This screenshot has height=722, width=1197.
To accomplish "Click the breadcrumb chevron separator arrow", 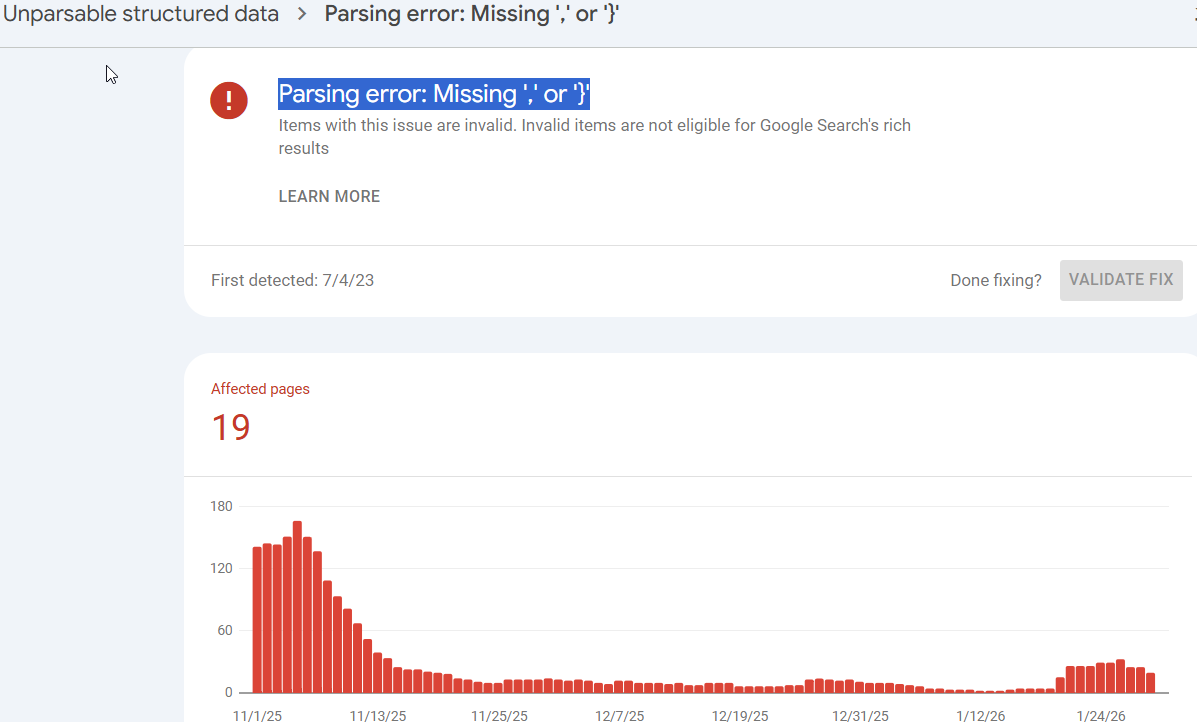I will click(x=302, y=15).
